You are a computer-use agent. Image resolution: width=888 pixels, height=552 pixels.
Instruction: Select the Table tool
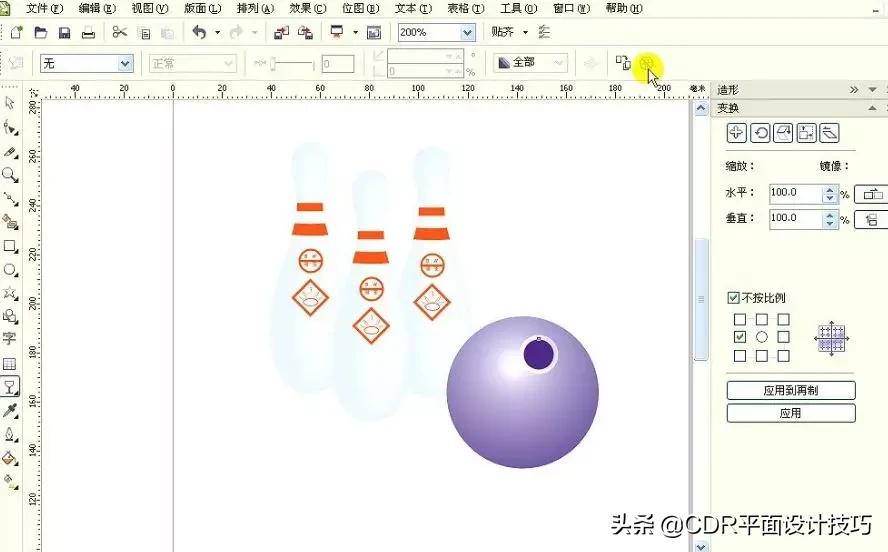pyautogui.click(x=10, y=363)
